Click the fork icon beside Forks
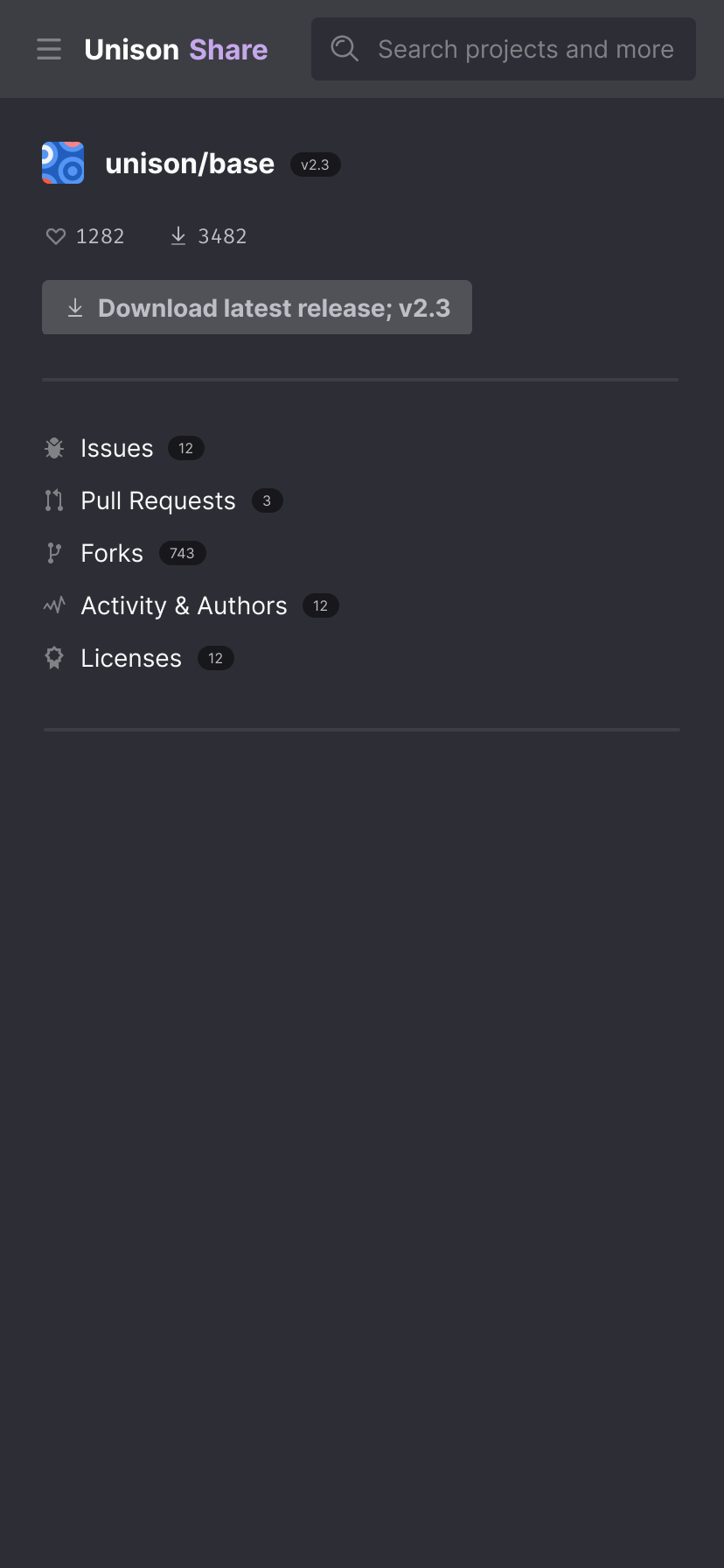 [53, 553]
